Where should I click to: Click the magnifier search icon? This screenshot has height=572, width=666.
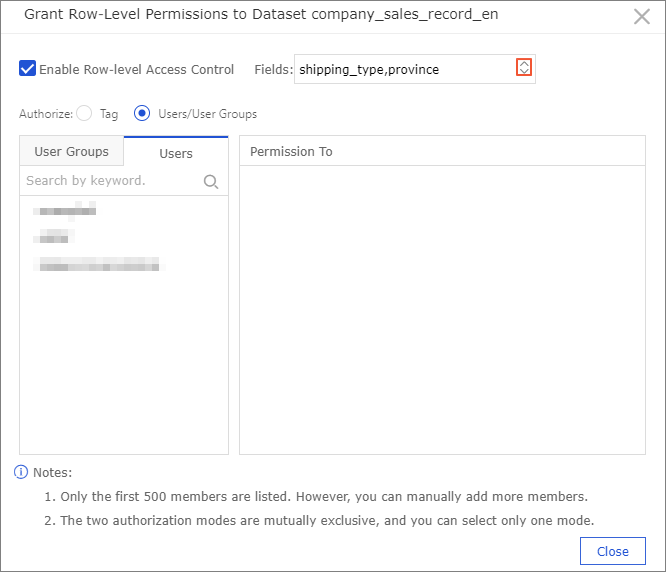[211, 182]
